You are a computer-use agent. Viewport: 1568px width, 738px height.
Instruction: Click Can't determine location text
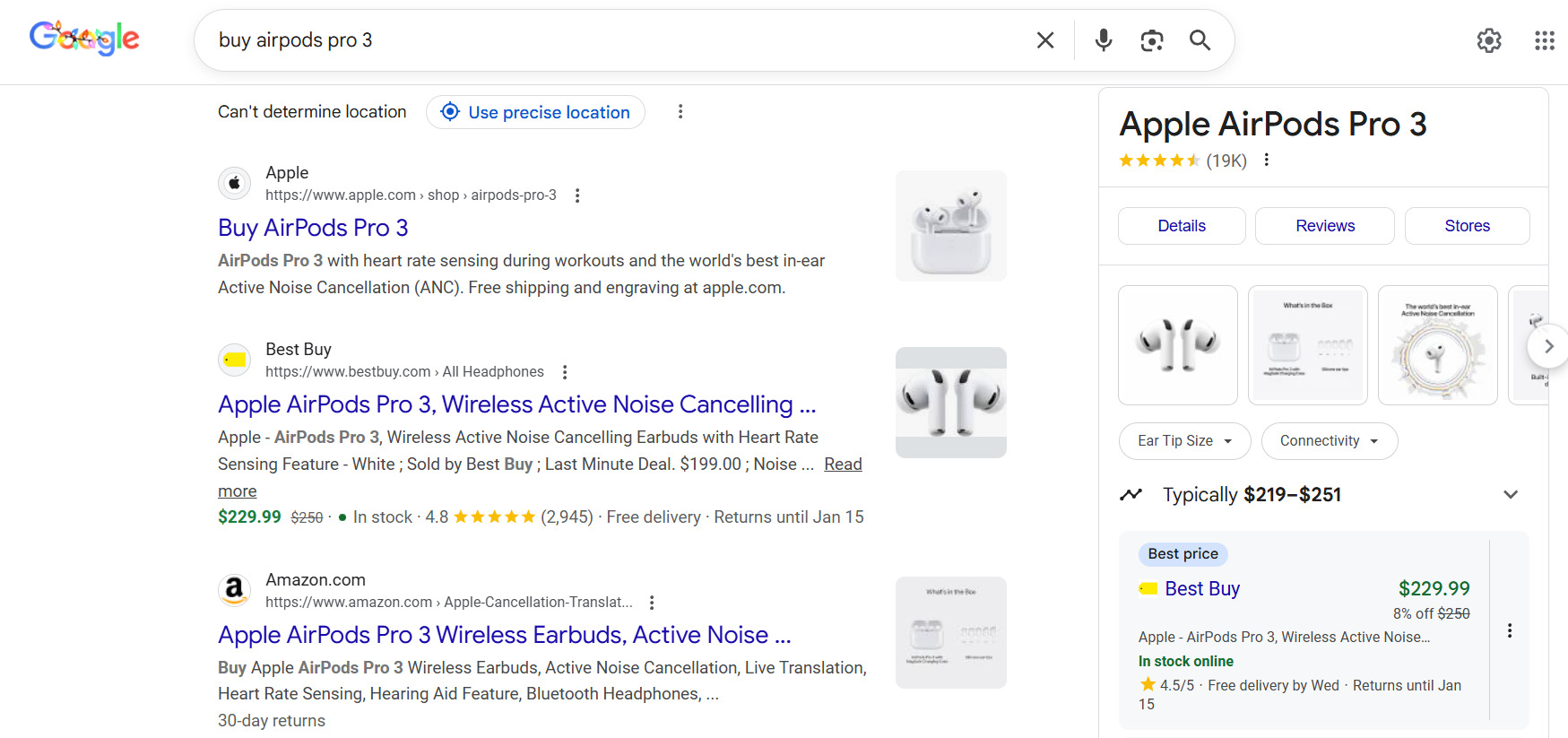tap(312, 112)
